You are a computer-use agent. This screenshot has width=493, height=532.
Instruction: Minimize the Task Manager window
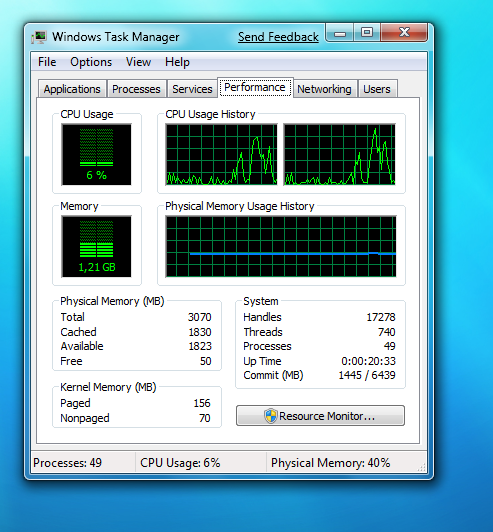click(x=340, y=33)
